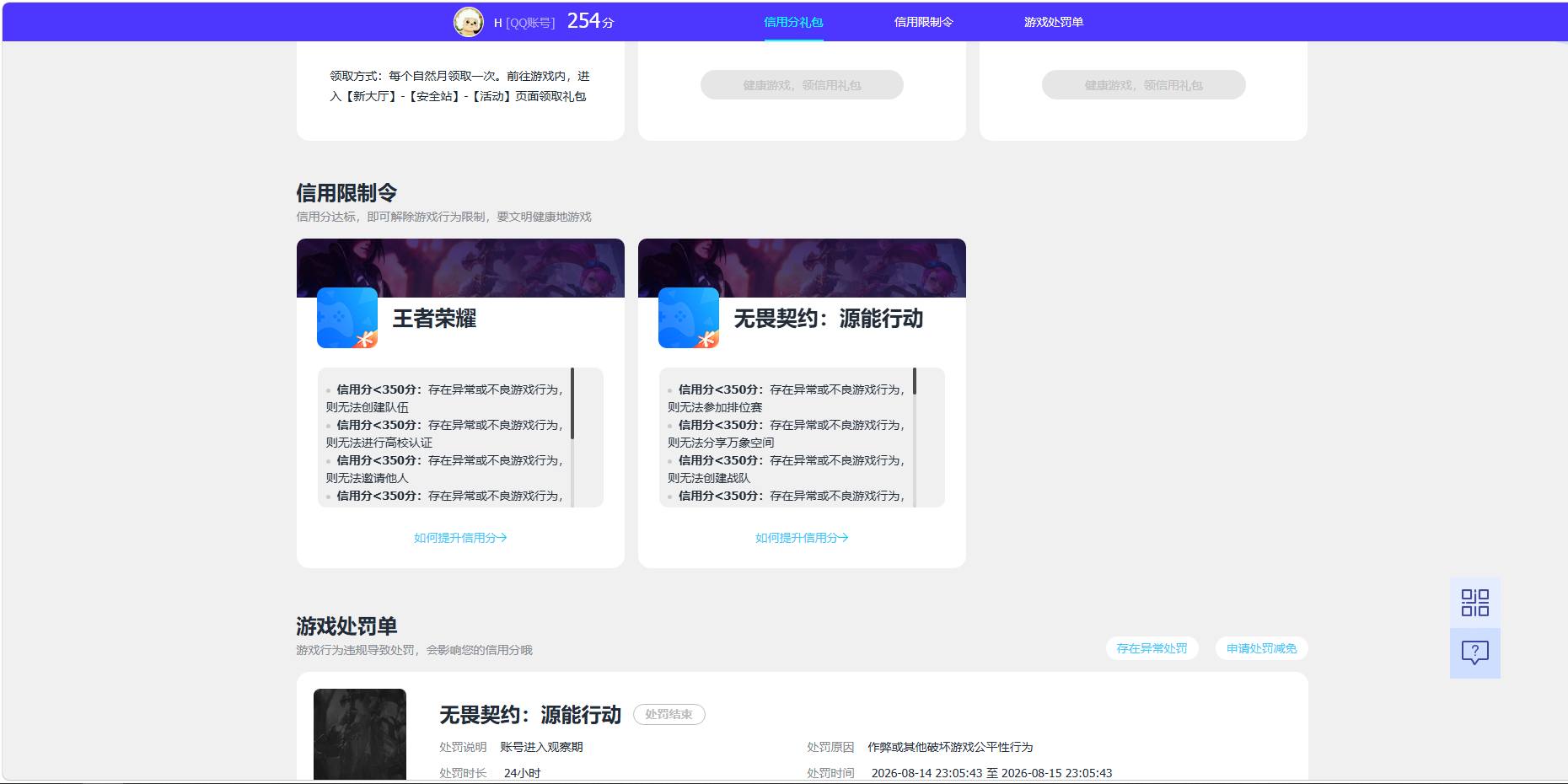
Task: Click the 254分 credit score
Action: (x=590, y=21)
